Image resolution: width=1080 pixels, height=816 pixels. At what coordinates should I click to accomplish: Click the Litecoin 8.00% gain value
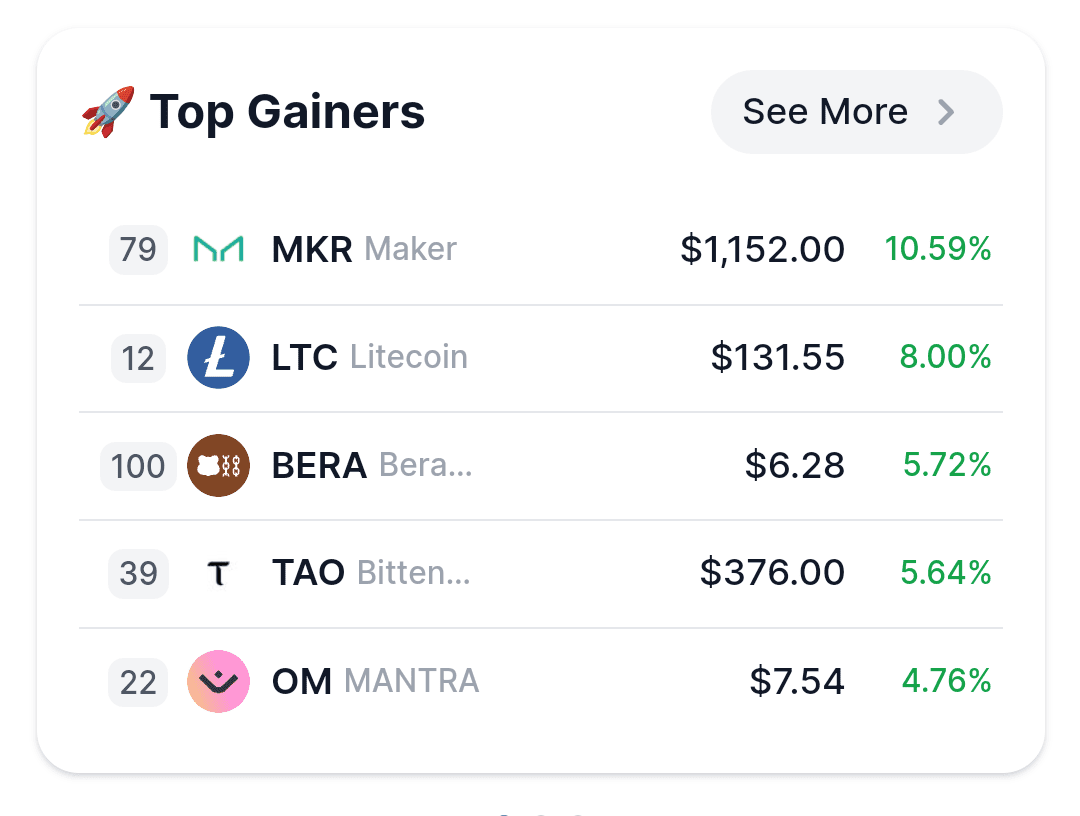945,357
